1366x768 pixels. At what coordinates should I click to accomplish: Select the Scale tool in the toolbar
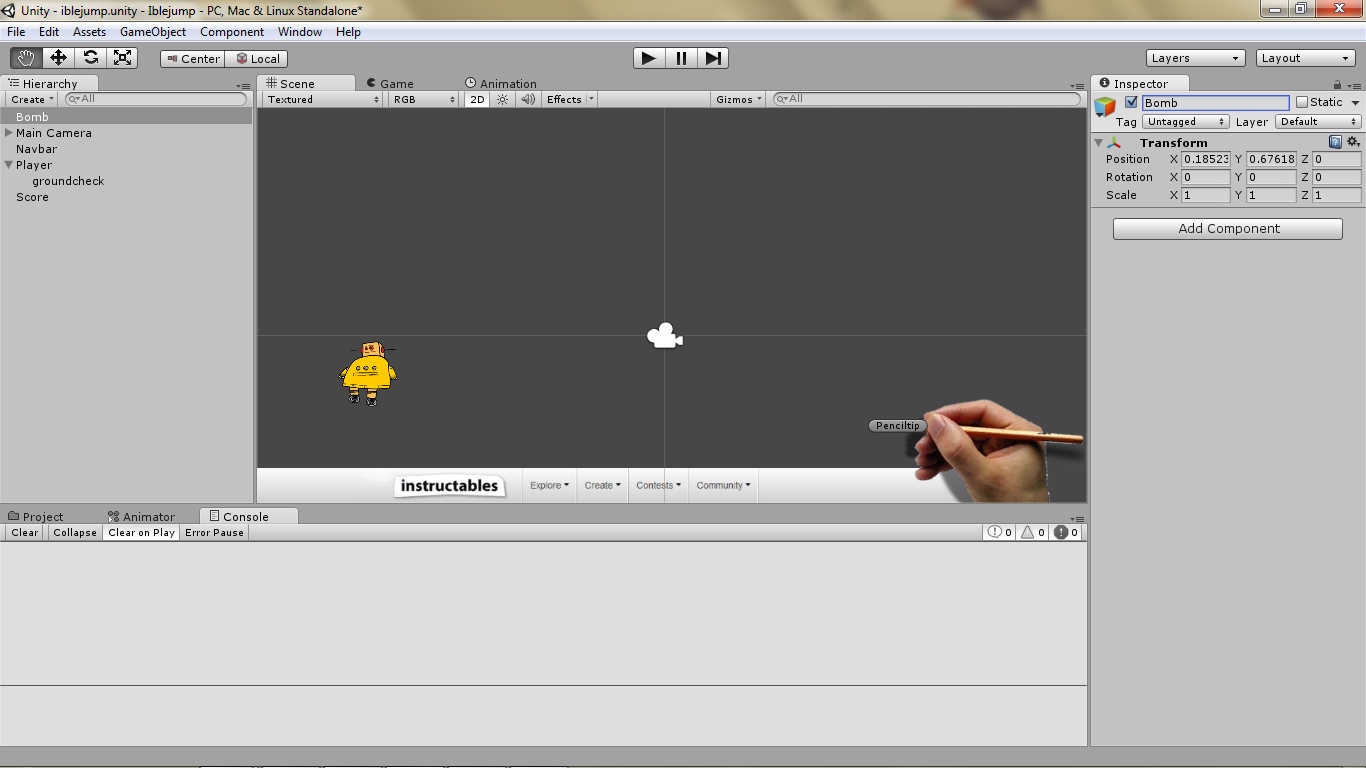pos(122,58)
